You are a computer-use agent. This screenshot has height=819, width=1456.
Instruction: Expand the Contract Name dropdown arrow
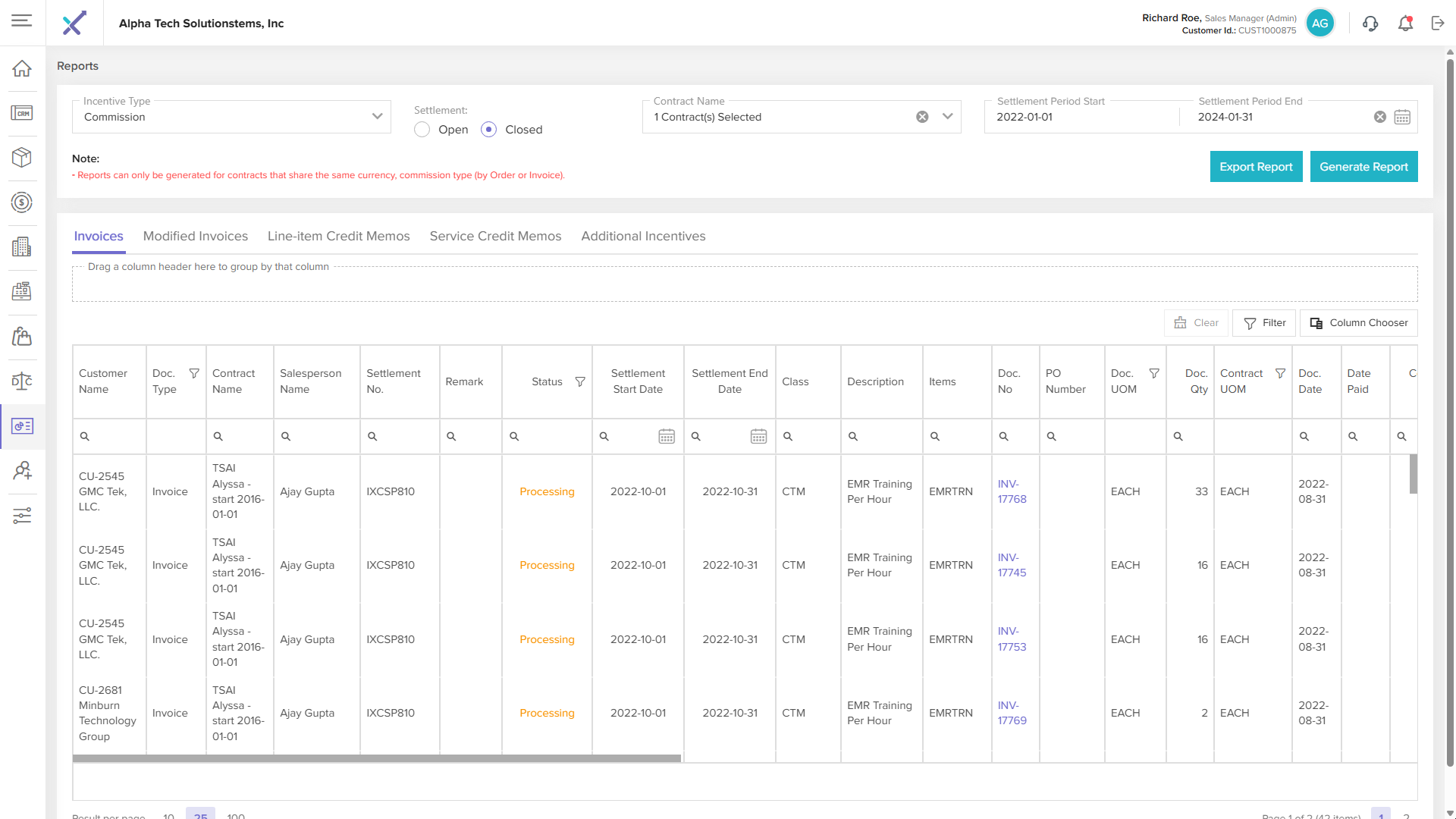947,117
